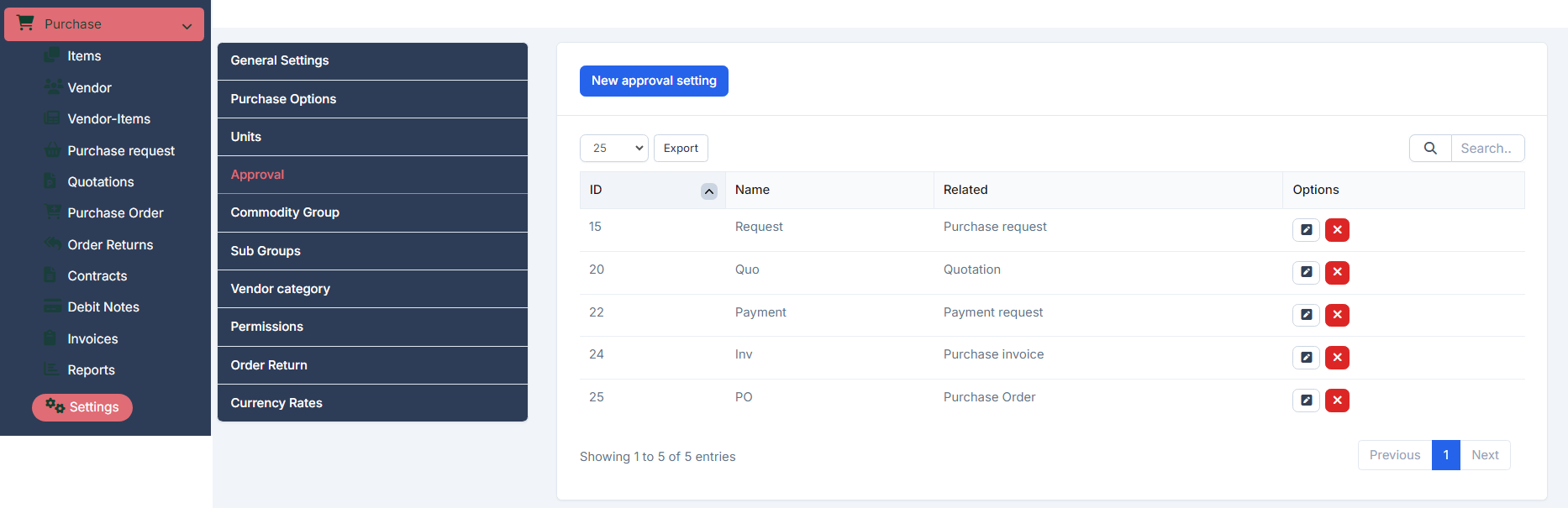
Task: Delete the Request approval setting
Action: point(1337,230)
